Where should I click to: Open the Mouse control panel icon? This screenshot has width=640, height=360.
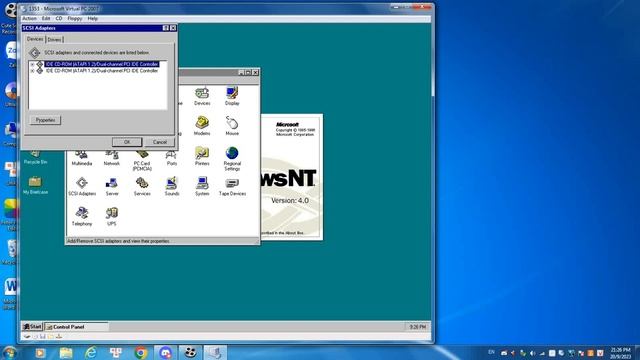[232, 126]
